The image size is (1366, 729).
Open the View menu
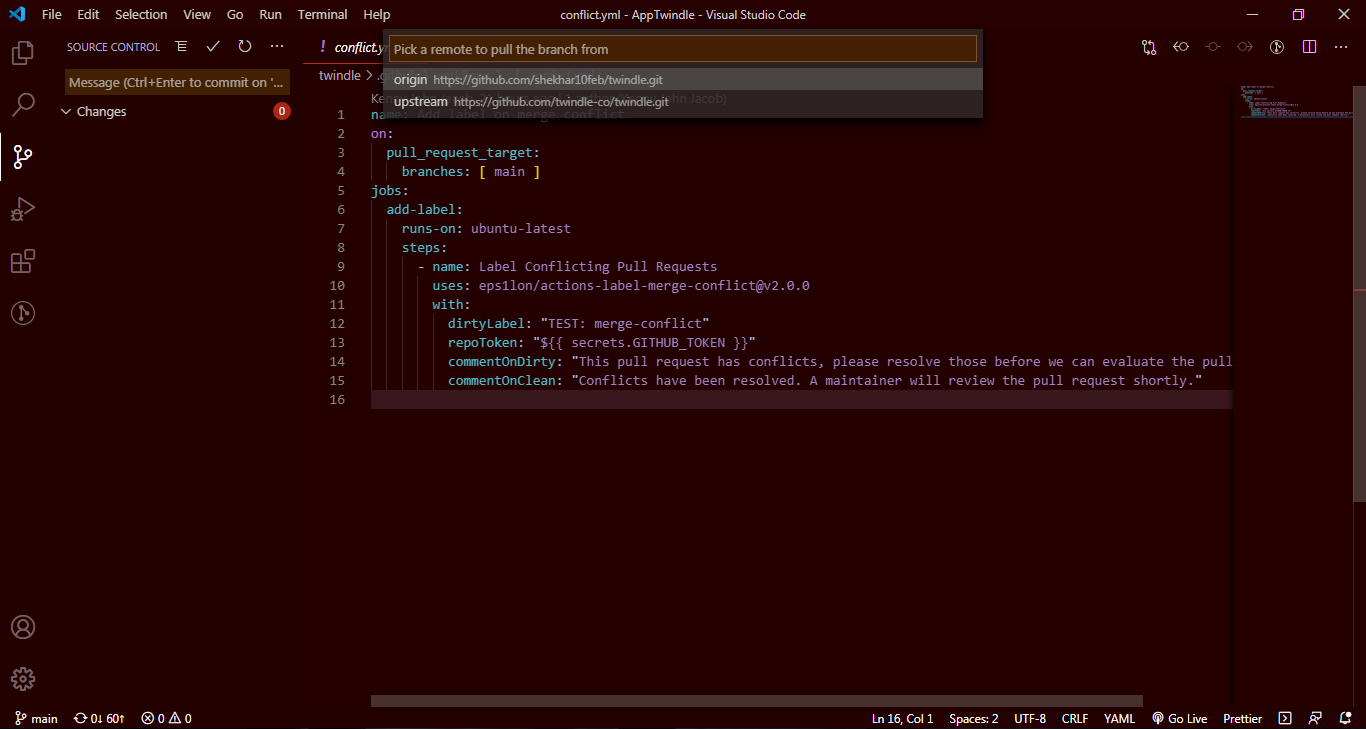[197, 14]
